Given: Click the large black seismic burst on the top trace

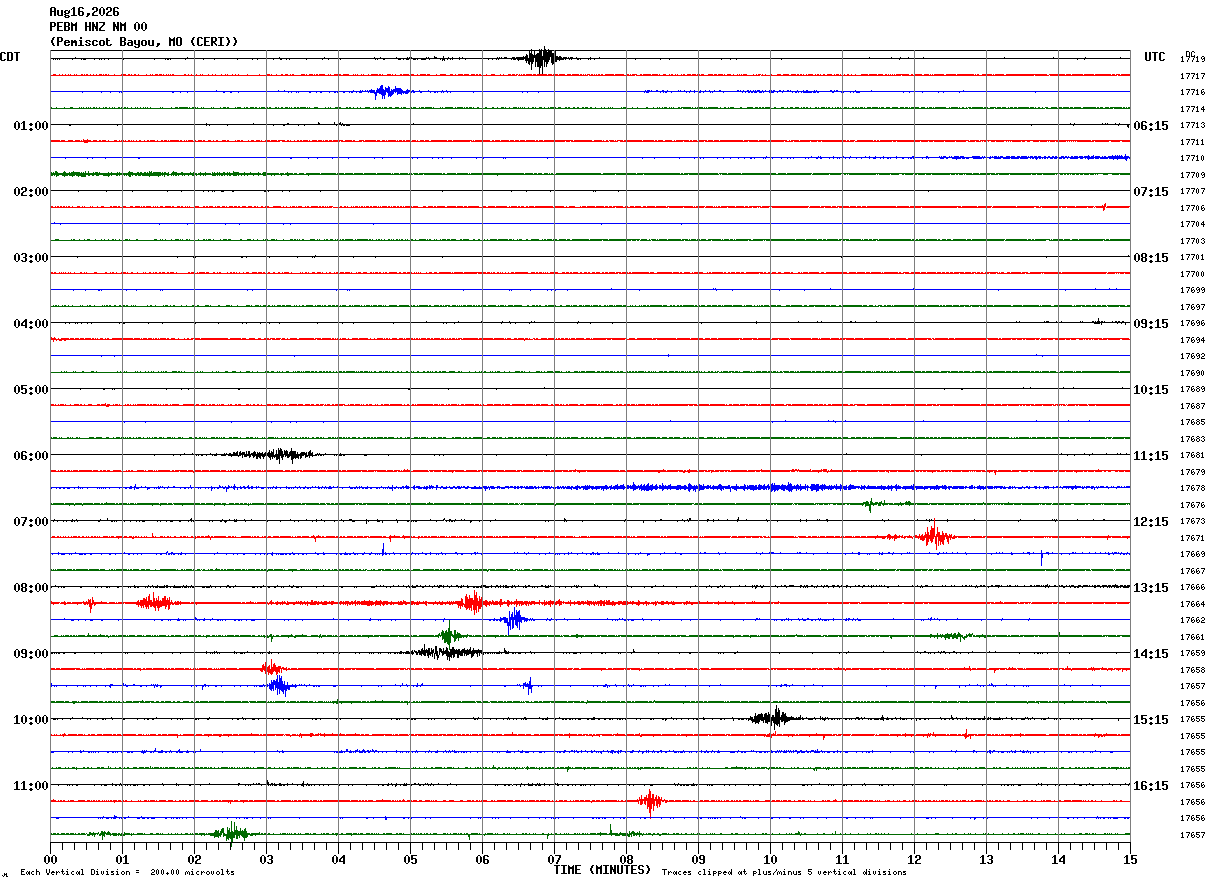Looking at the screenshot, I should pyautogui.click(x=541, y=59).
